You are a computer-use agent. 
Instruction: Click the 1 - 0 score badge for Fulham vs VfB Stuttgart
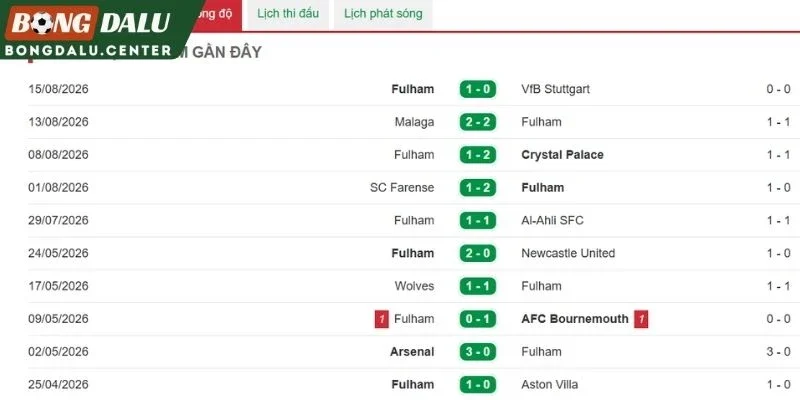tap(478, 89)
